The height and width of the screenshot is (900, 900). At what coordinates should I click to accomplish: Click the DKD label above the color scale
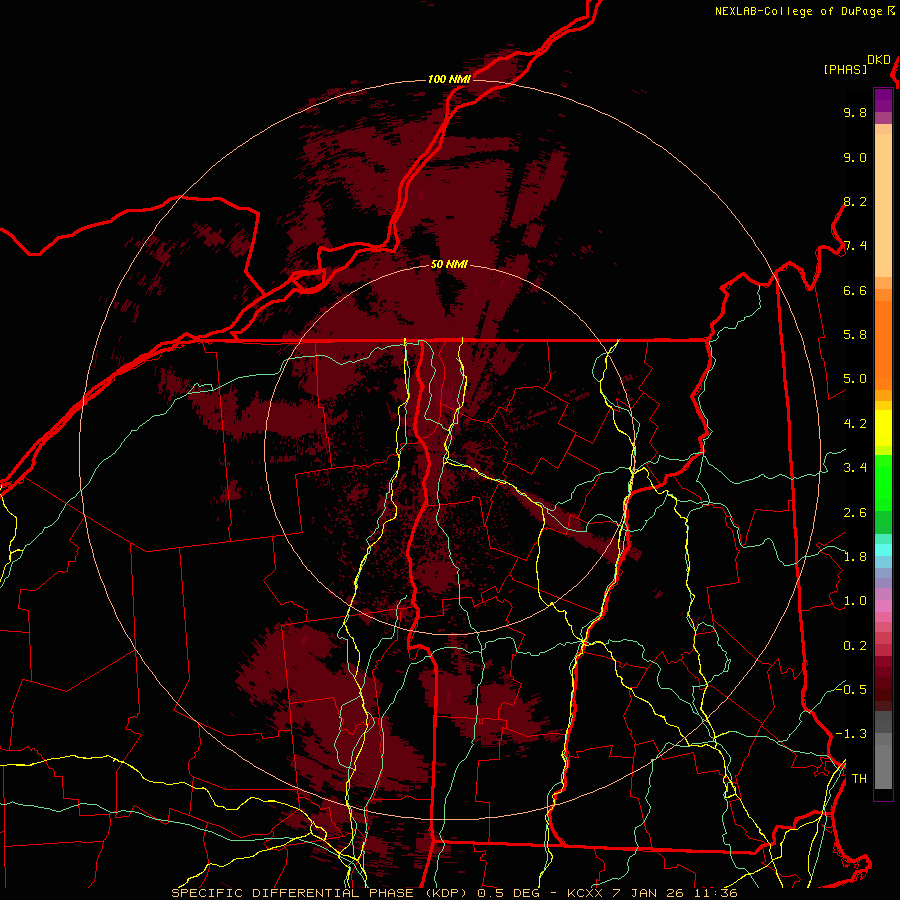[879, 60]
